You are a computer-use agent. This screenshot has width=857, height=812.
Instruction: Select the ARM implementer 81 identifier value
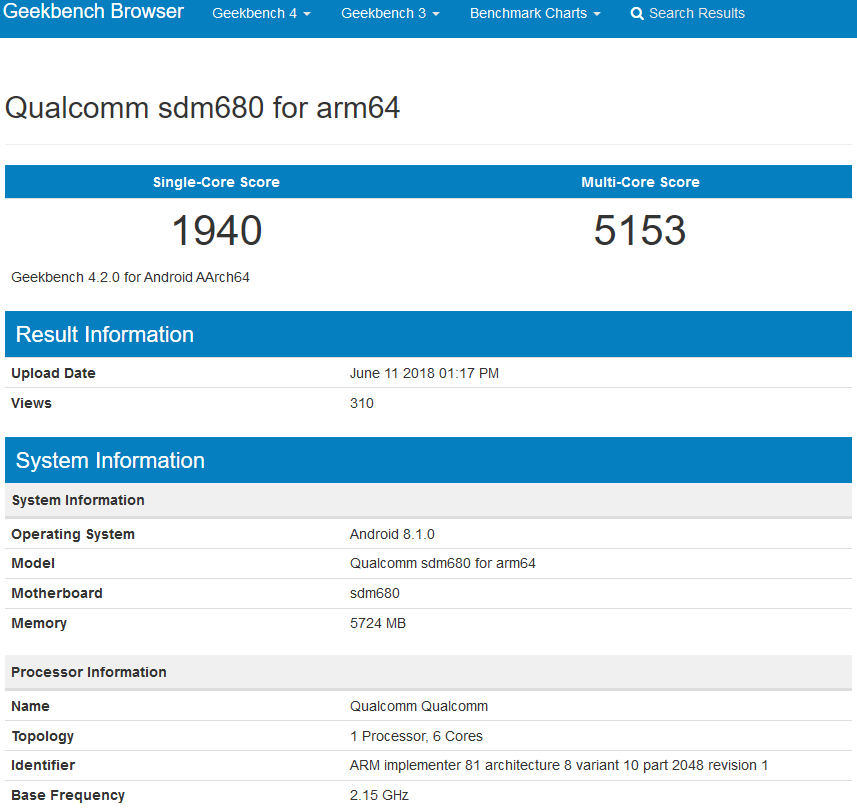559,766
